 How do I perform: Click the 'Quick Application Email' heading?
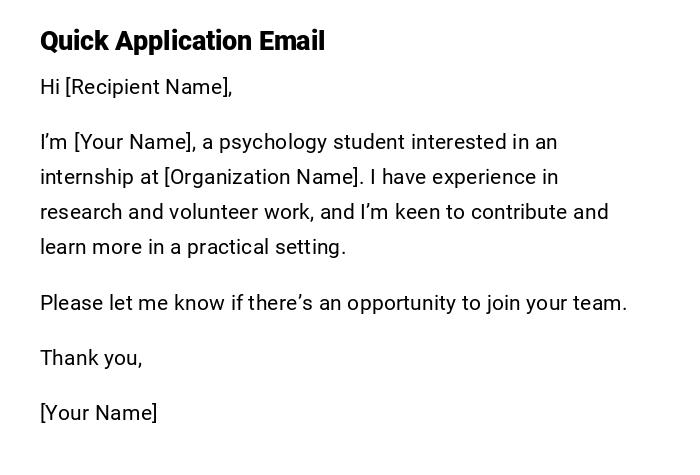(182, 41)
